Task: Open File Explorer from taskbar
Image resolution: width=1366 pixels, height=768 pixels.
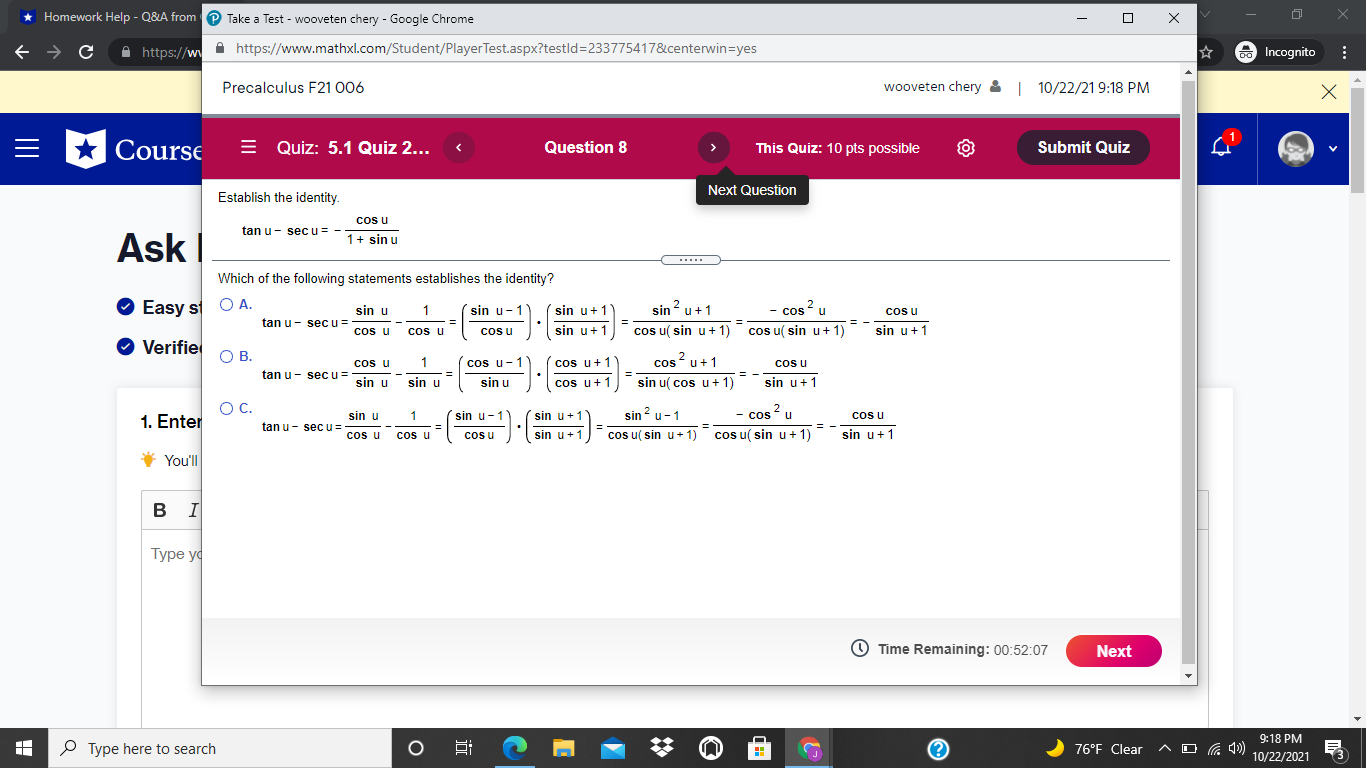Action: click(x=564, y=748)
